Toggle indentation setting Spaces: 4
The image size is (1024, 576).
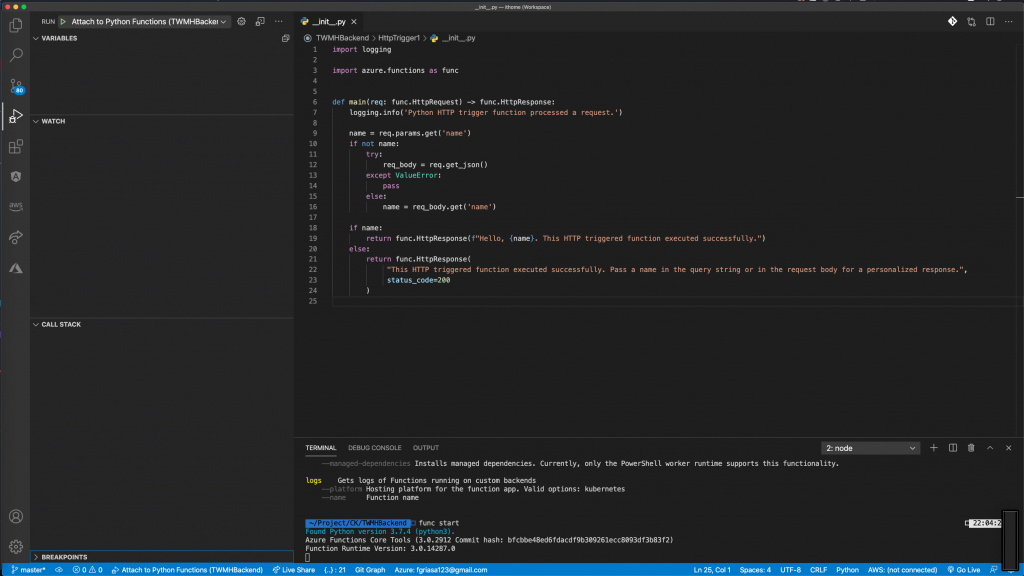tap(755, 570)
